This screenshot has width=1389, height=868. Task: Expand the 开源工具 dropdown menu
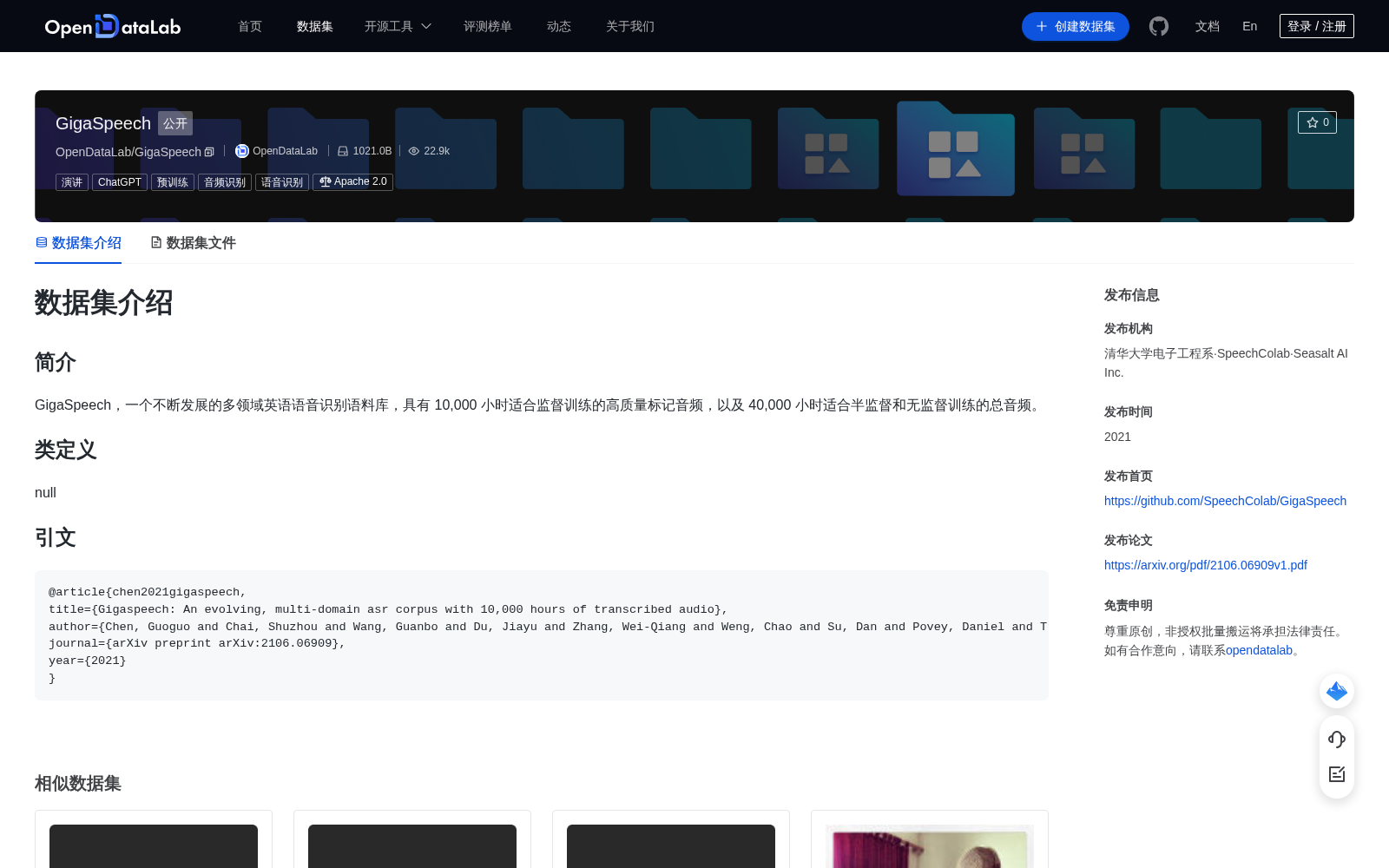pos(398,27)
